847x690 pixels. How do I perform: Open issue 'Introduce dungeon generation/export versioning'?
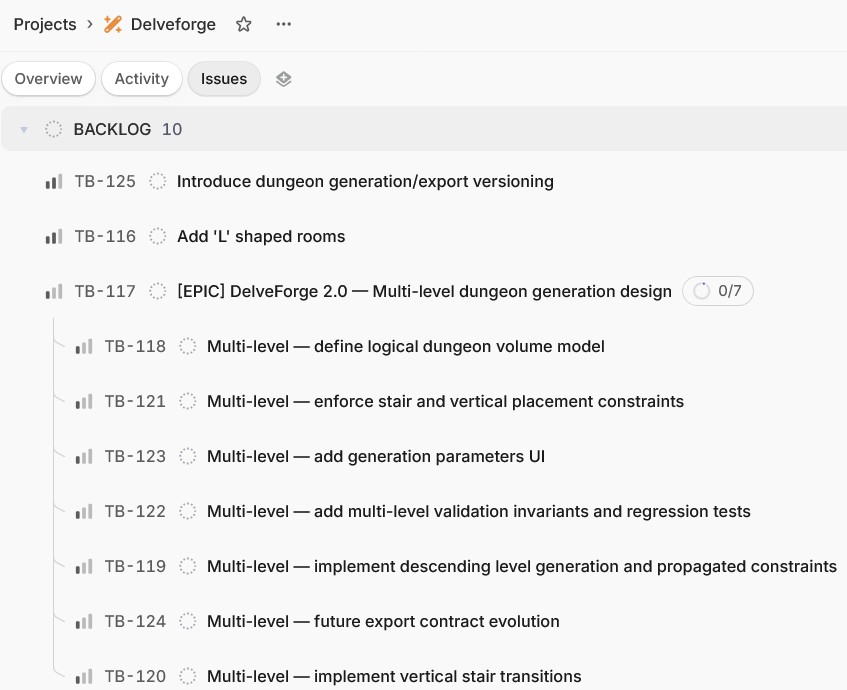pos(365,182)
